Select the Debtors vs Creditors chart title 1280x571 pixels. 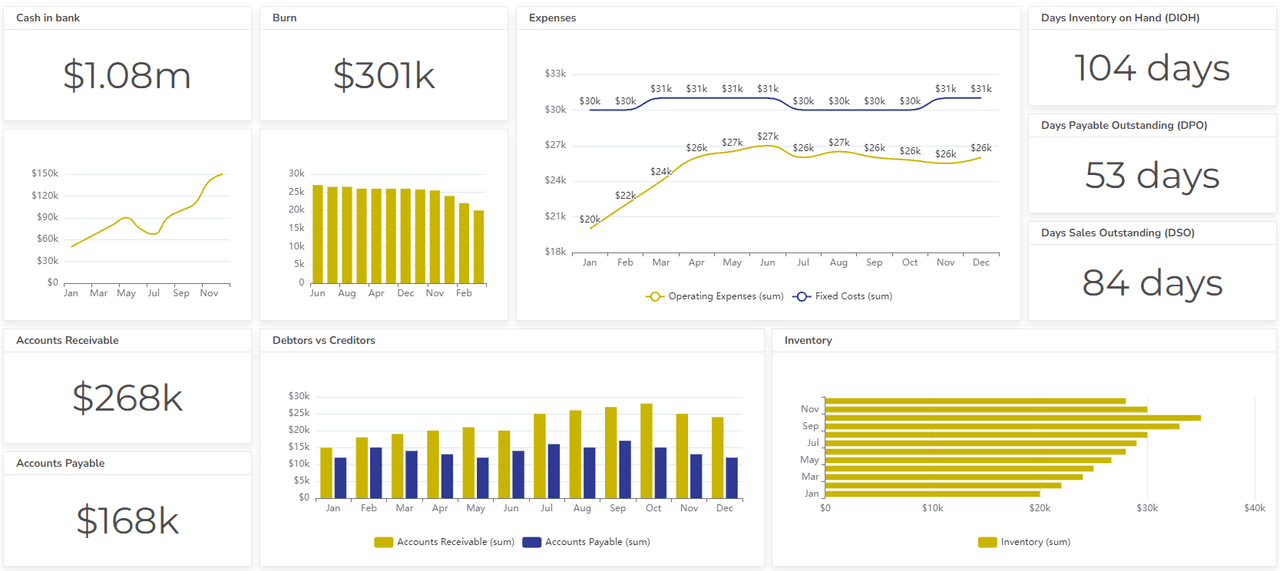click(323, 340)
